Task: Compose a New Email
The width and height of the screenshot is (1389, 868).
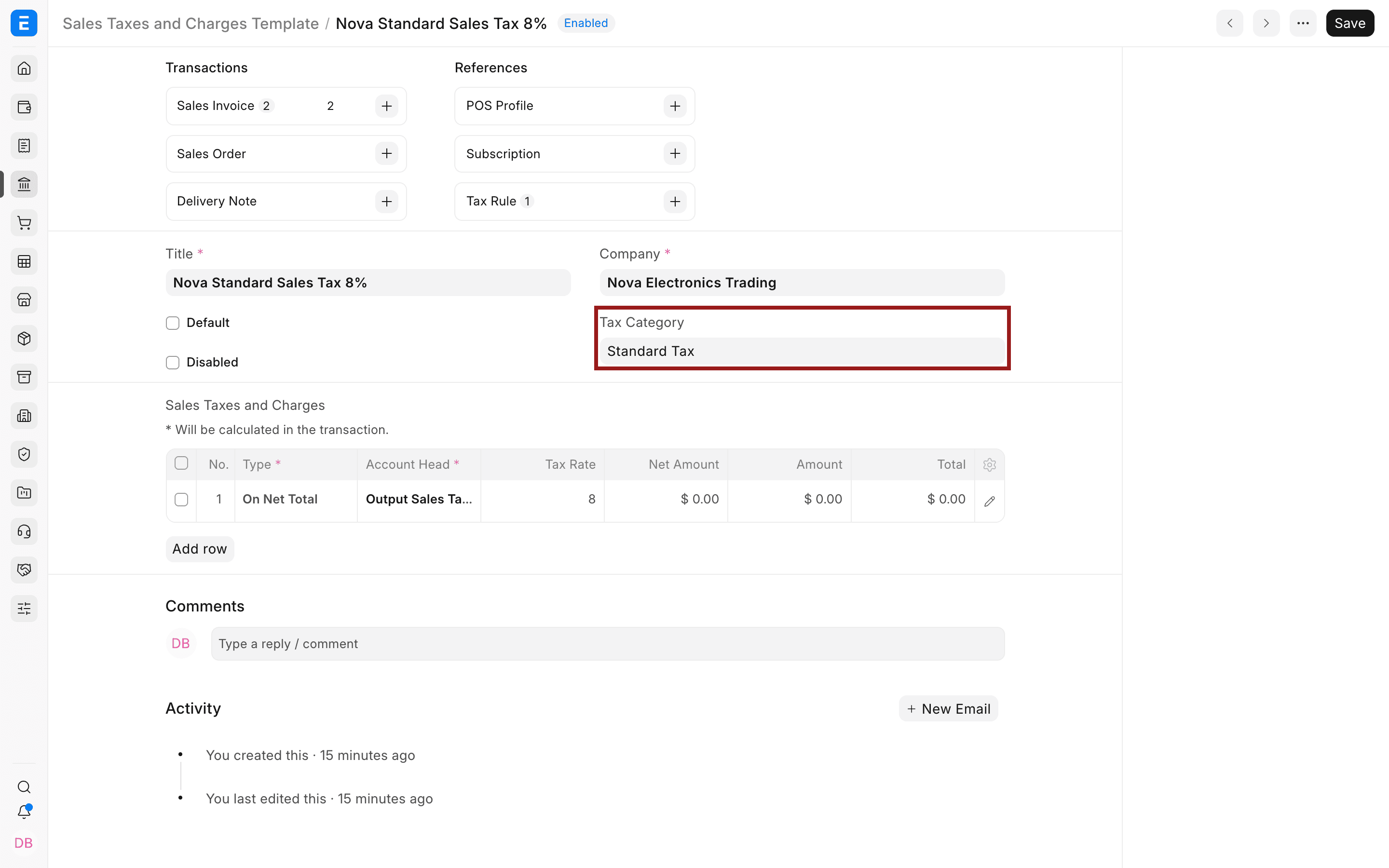Action: coord(948,709)
